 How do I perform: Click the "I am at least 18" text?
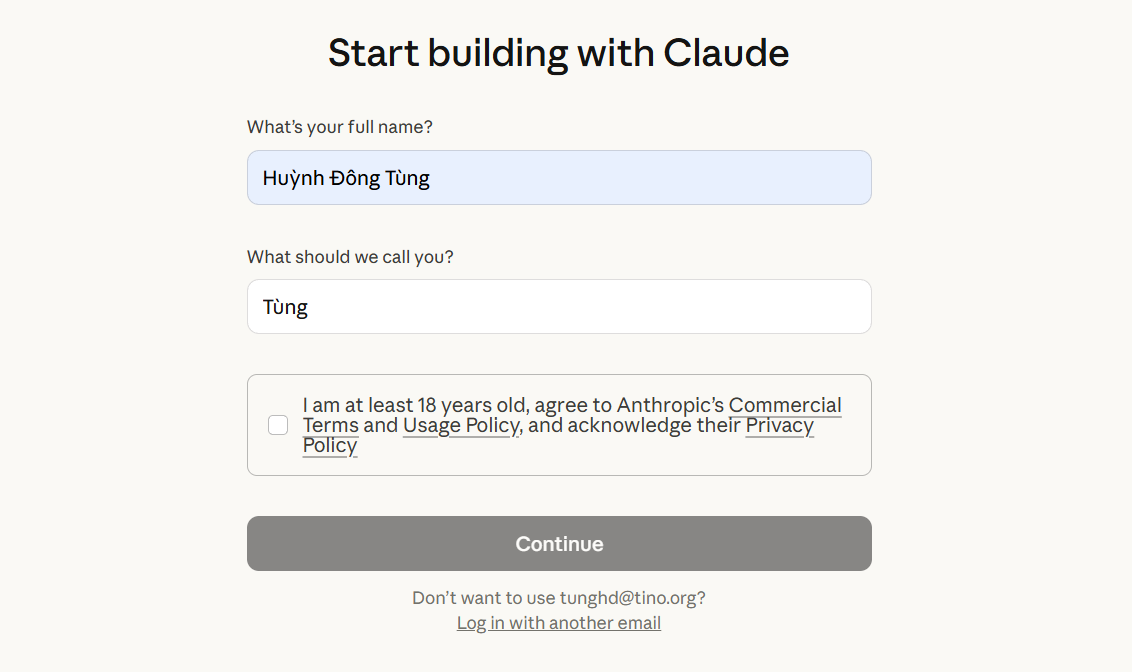(x=370, y=405)
